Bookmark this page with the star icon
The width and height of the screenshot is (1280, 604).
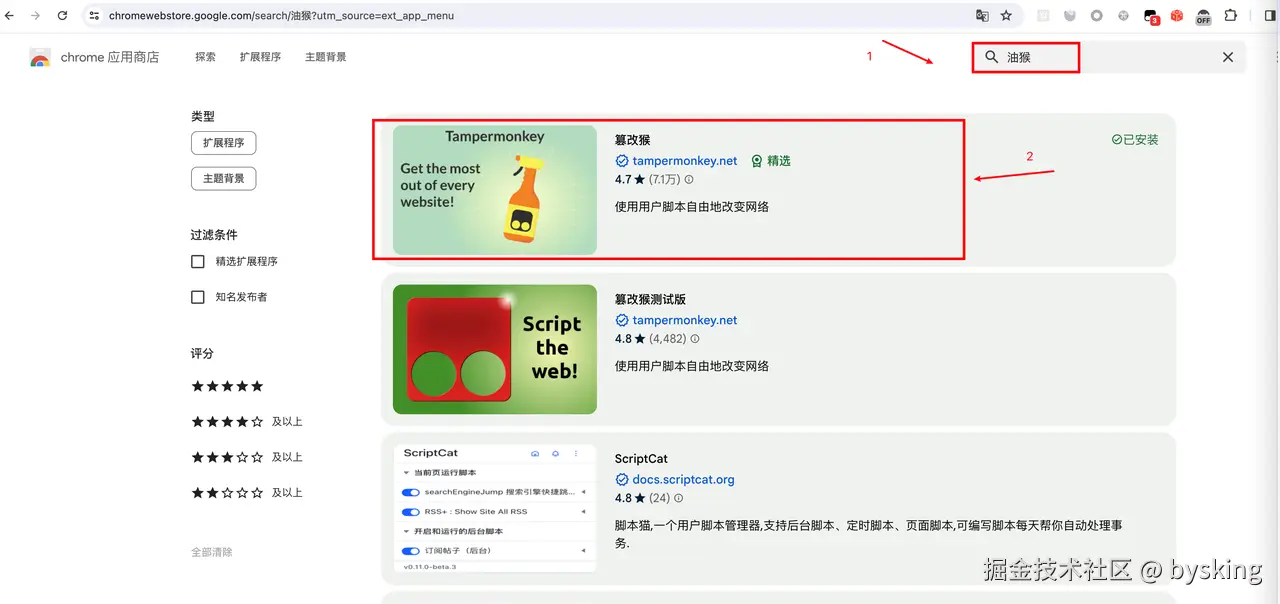[1006, 16]
